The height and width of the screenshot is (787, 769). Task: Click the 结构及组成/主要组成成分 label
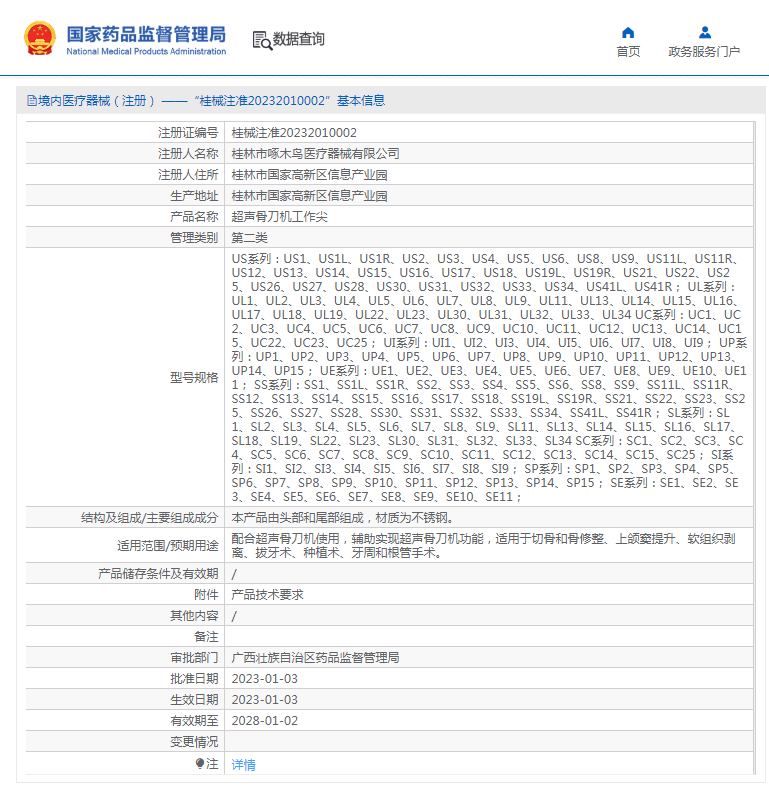click(150, 518)
